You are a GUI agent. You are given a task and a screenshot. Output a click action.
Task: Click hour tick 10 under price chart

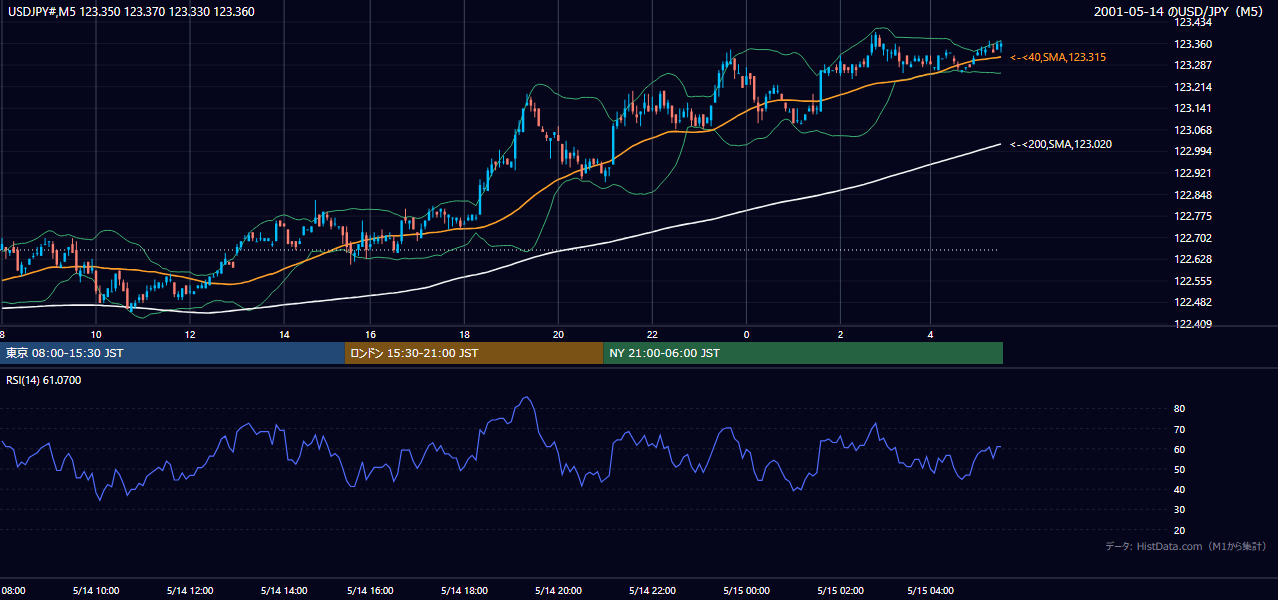pos(95,334)
